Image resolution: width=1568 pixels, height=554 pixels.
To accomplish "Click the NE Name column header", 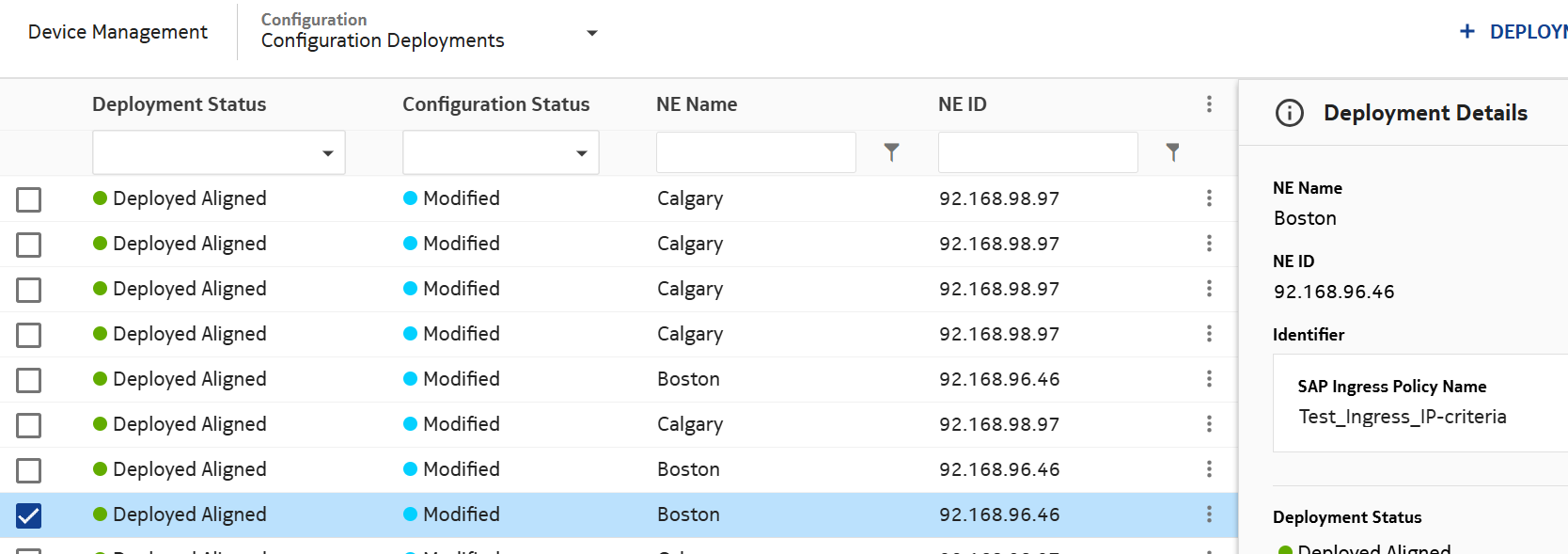I will coord(696,104).
